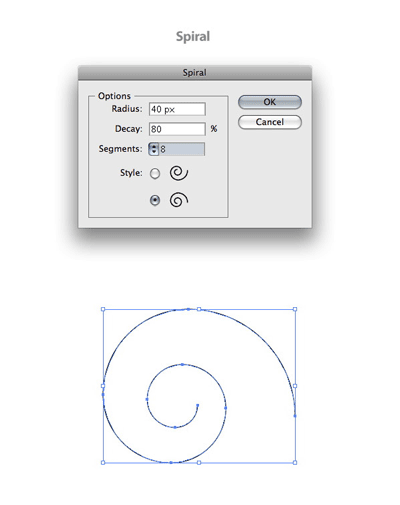Click the counterclockwise spiral style icon
This screenshot has width=400, height=505.
179,173
